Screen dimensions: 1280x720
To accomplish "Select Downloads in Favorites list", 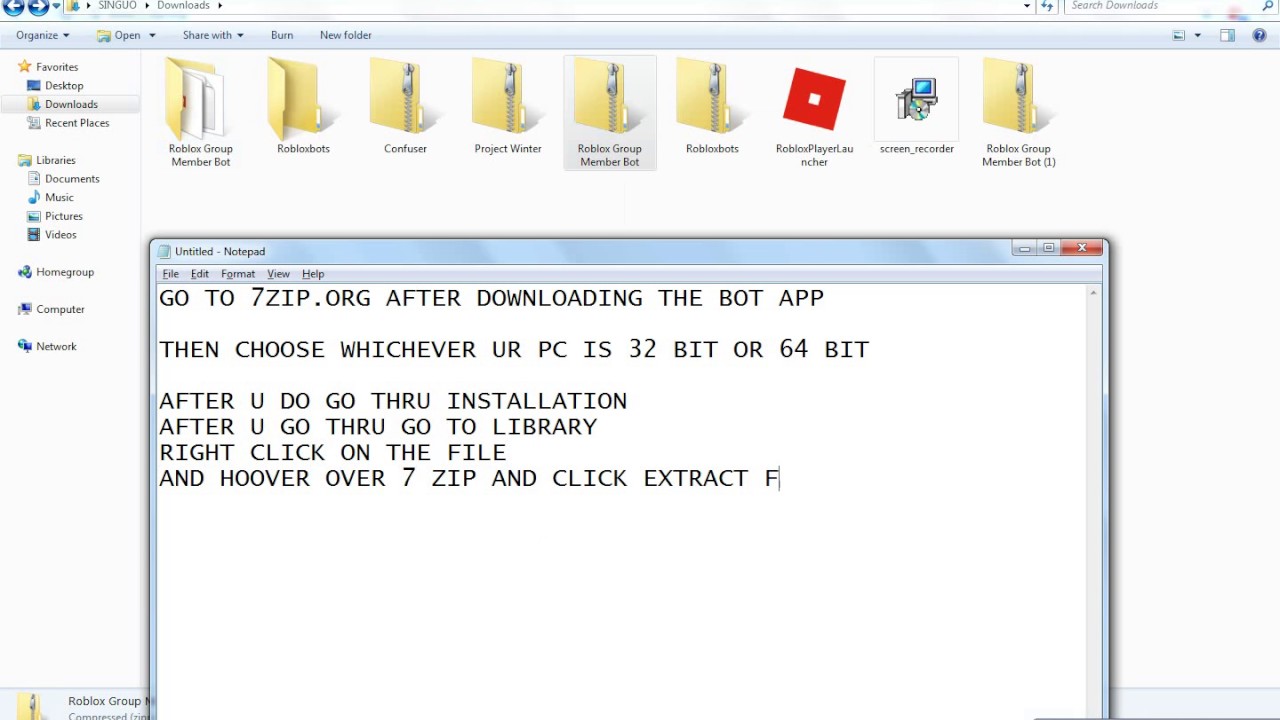I will point(71,104).
